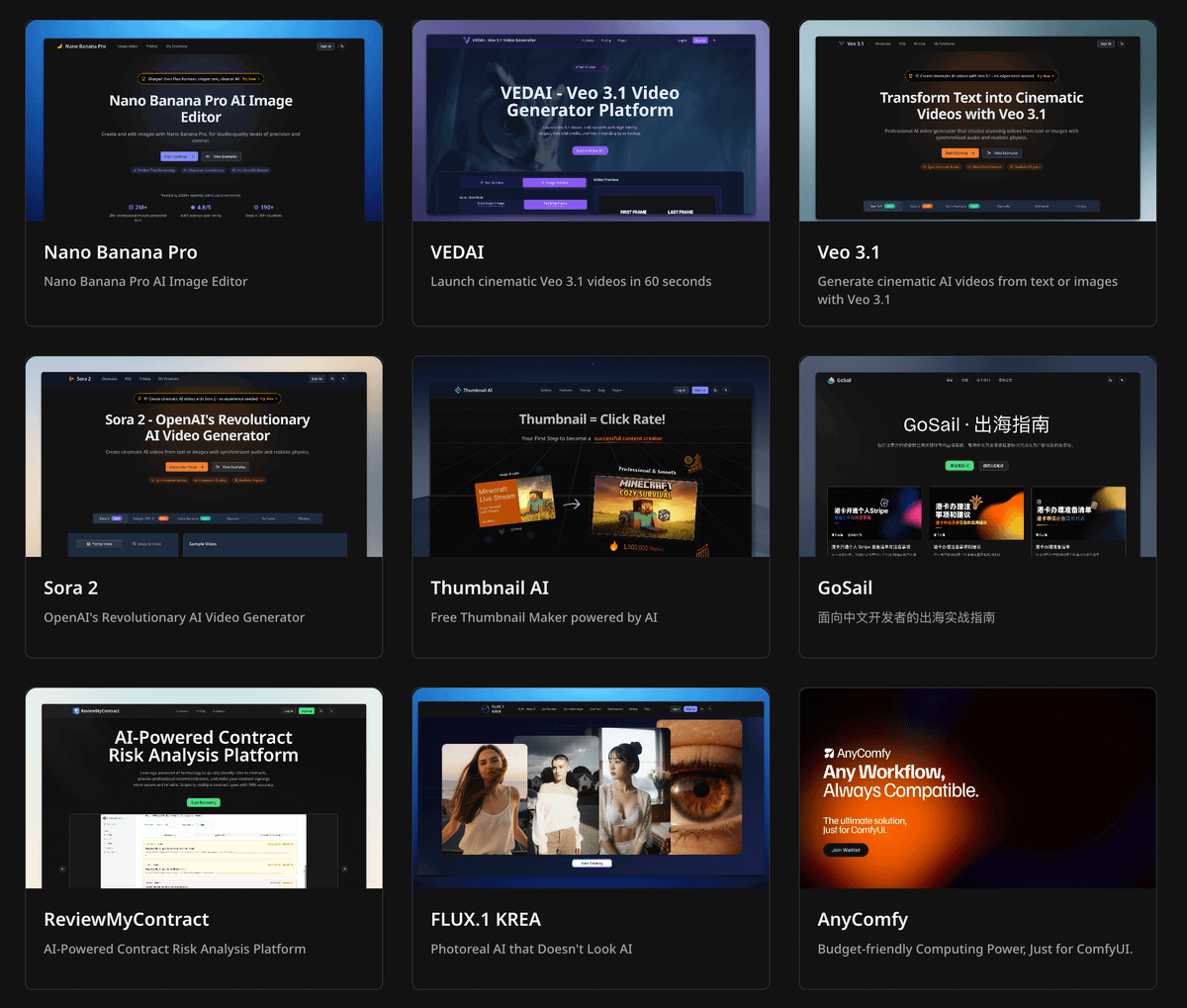Open the ReviewMyContract preview thumbnail
The width and height of the screenshot is (1187, 1008).
204,788
